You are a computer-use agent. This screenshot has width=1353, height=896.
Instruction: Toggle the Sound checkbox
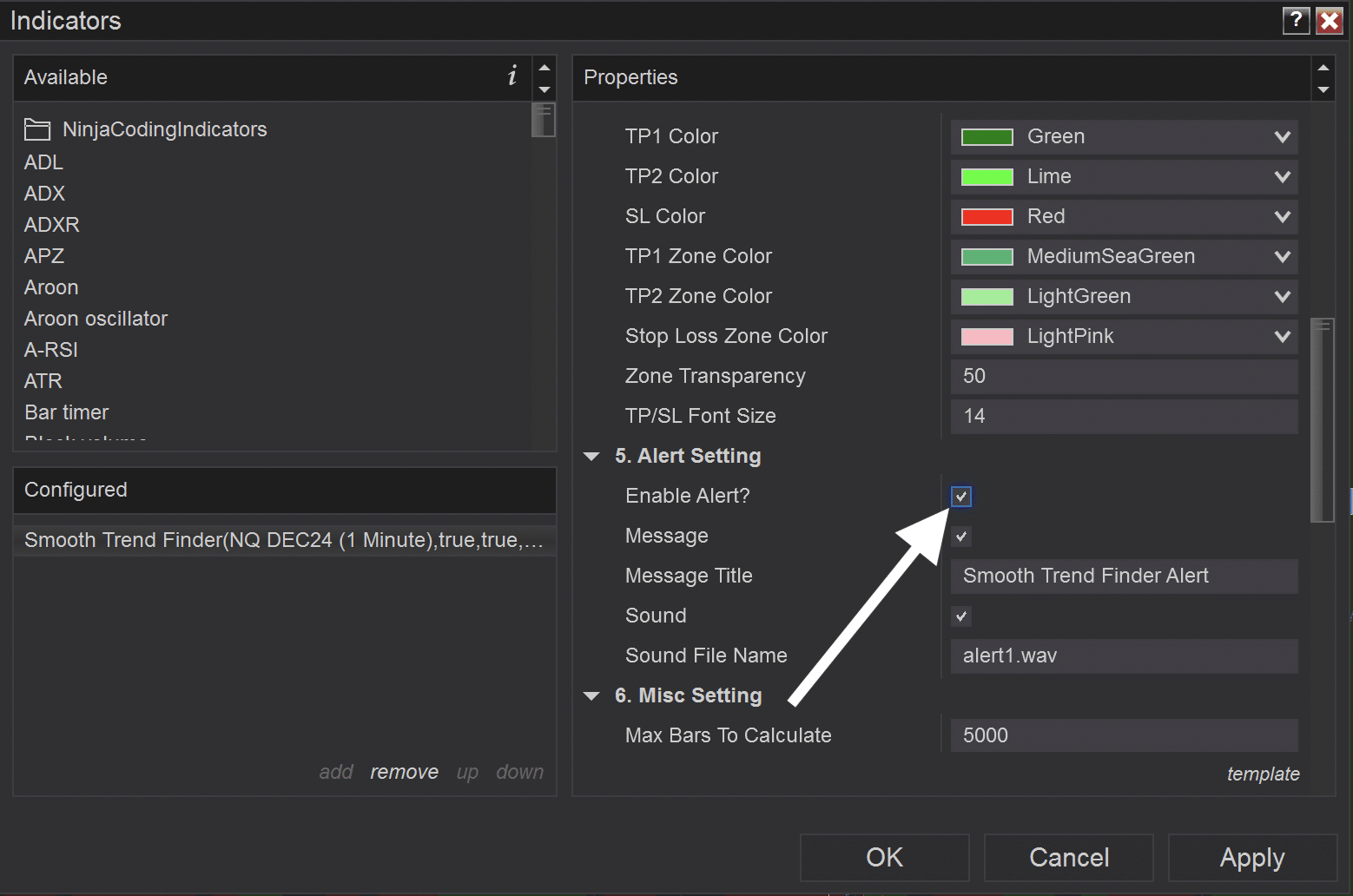[961, 616]
